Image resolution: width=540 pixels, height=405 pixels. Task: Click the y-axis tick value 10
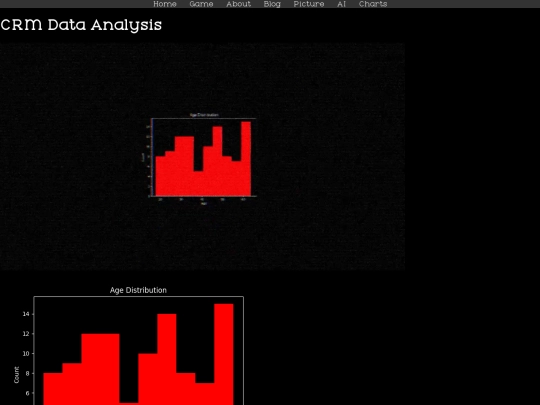(26, 354)
